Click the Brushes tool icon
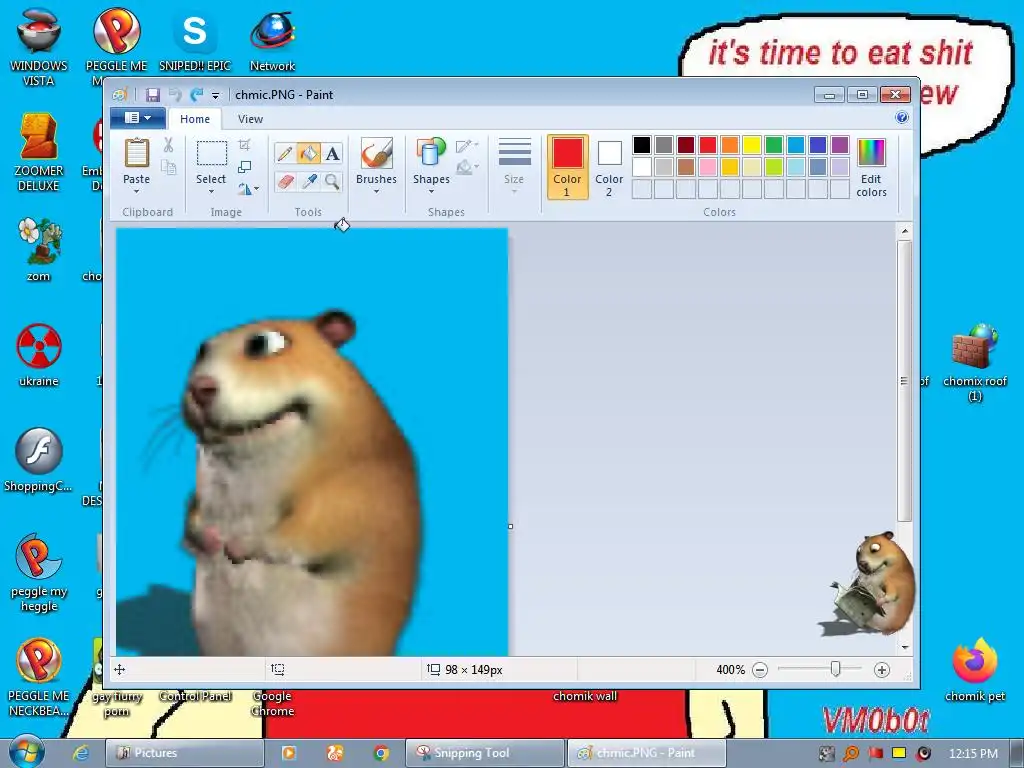 click(x=376, y=153)
